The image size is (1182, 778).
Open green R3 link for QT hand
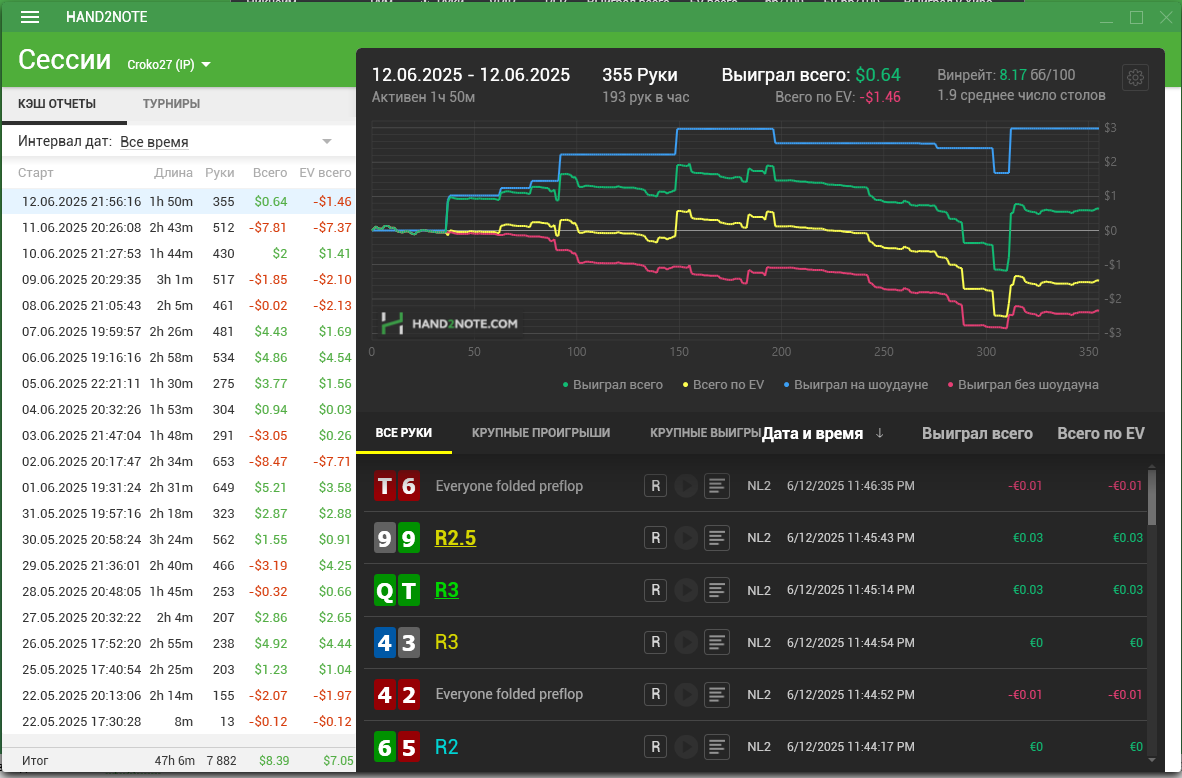(x=447, y=590)
